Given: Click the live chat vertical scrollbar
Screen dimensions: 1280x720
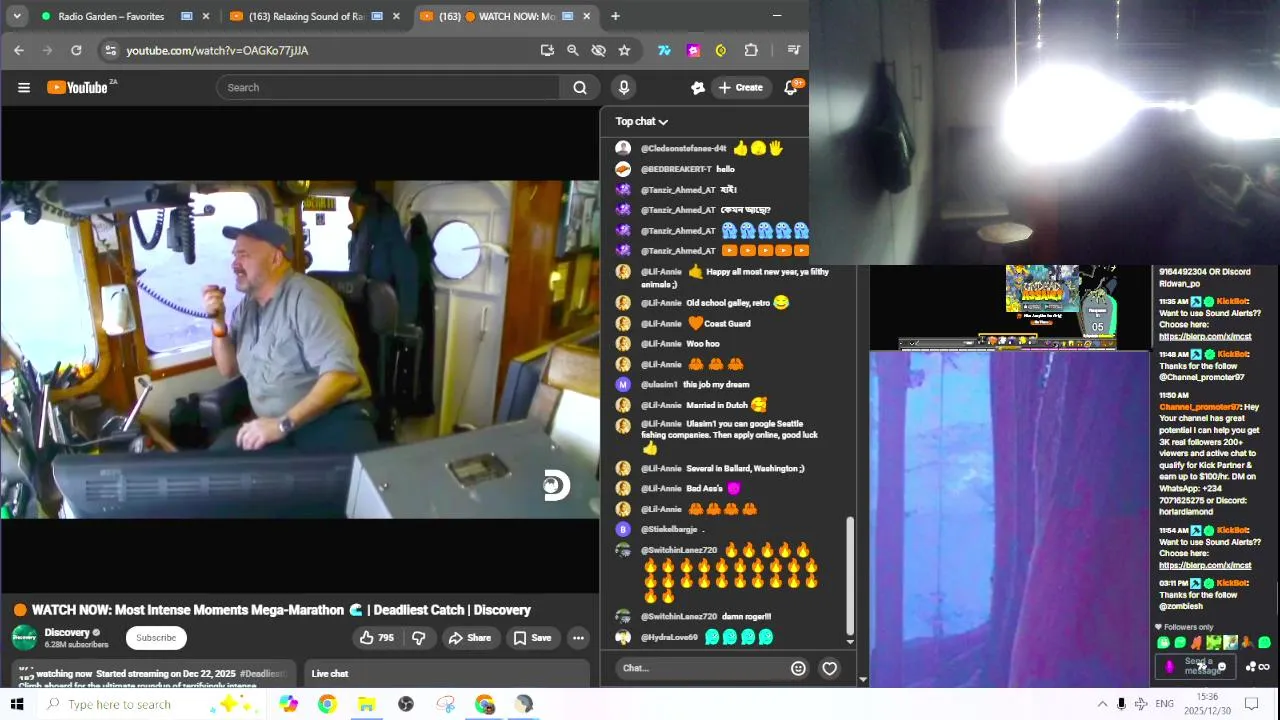Looking at the screenshot, I should pos(850,575).
